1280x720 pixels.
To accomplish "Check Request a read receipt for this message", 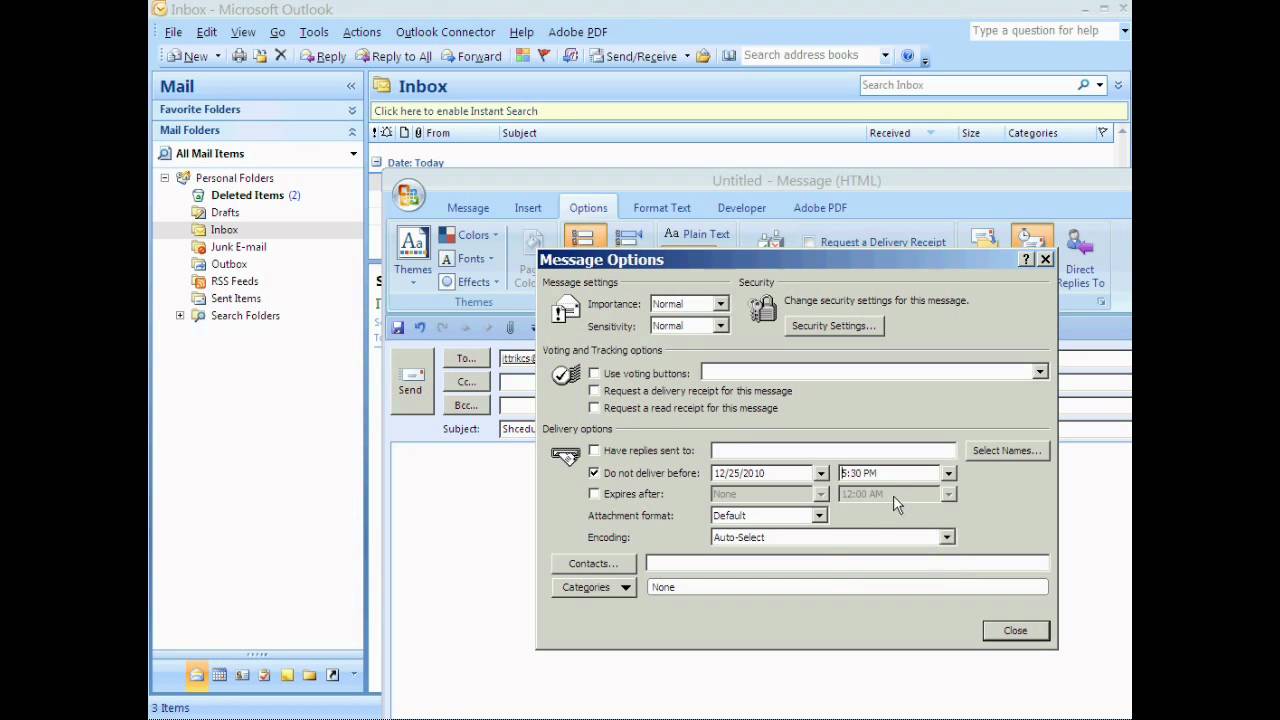I will (x=594, y=408).
